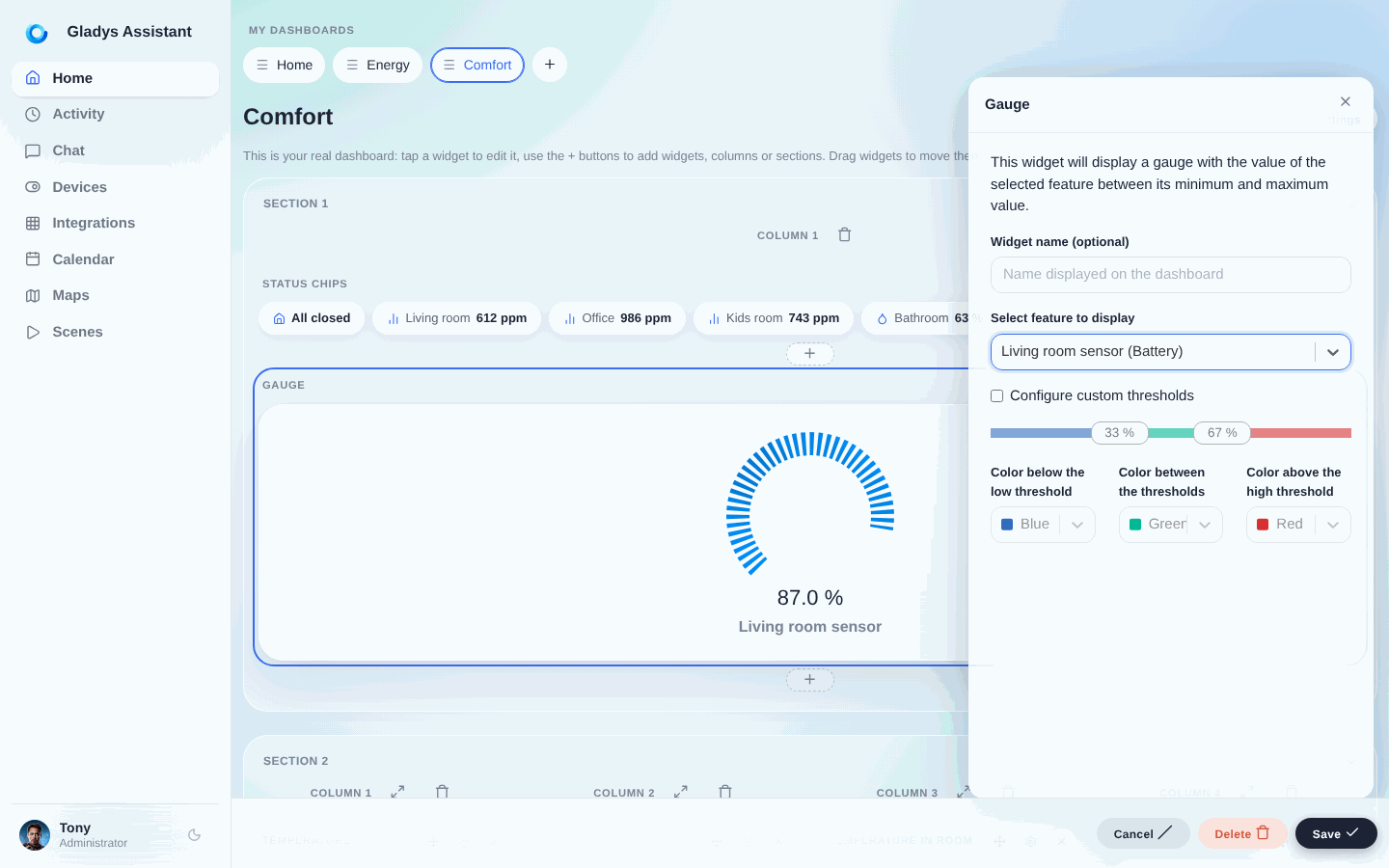Delete Column 2 in Section 2

725,792
